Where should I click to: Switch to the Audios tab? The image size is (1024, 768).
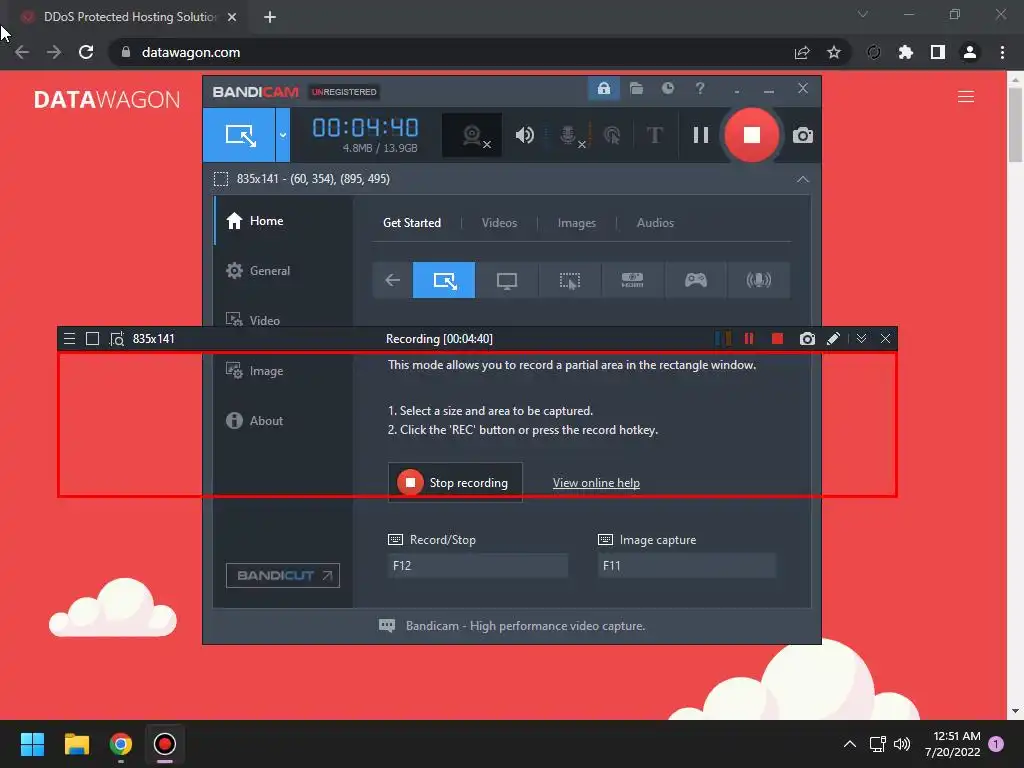tap(655, 223)
